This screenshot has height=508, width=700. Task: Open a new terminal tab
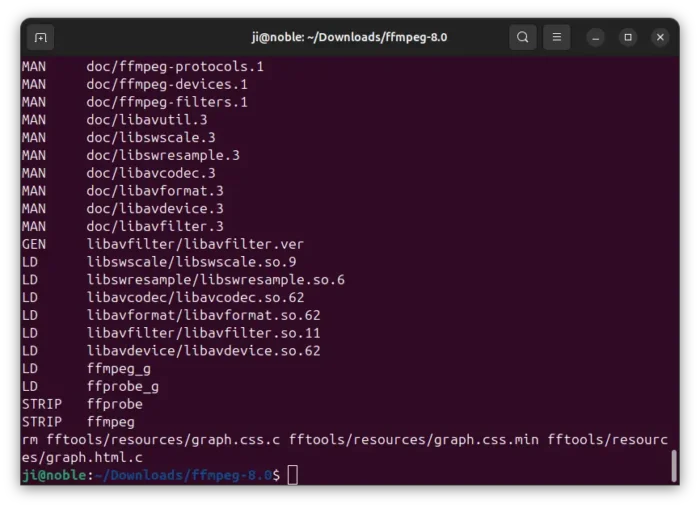(41, 37)
